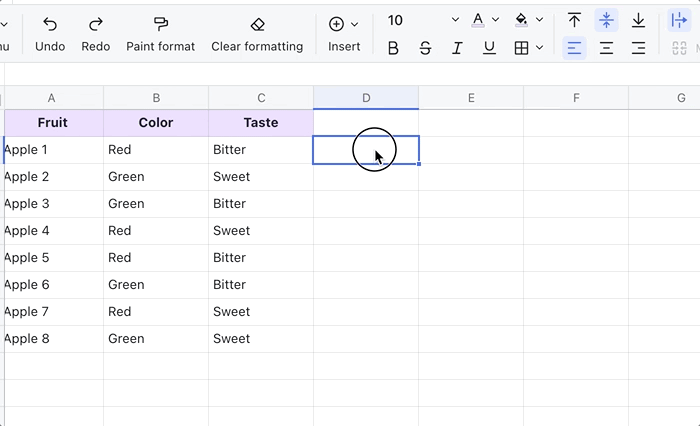Right align the cell text

click(638, 48)
